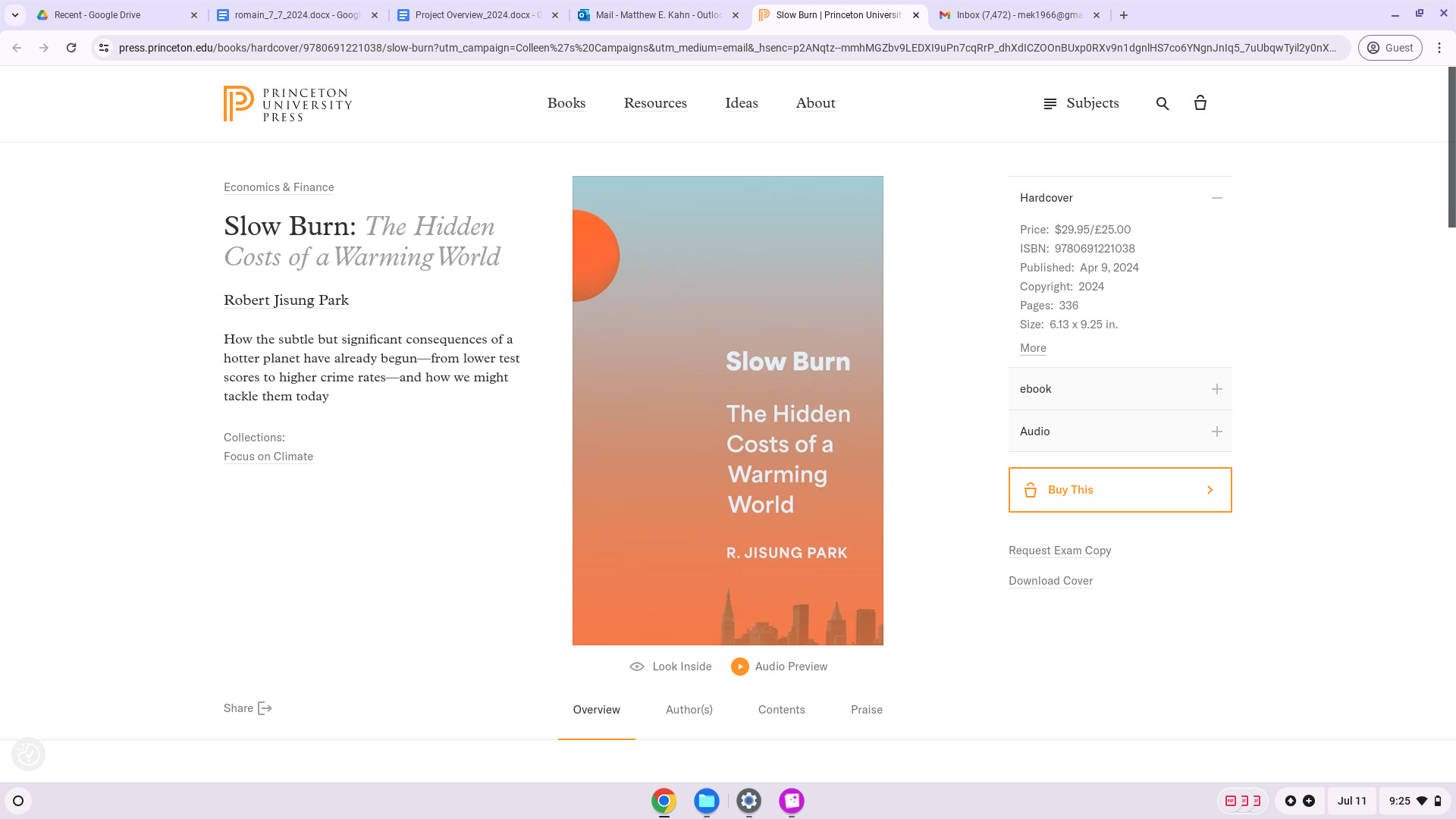Open the site search magnifier icon
1456x819 pixels.
tap(1163, 104)
